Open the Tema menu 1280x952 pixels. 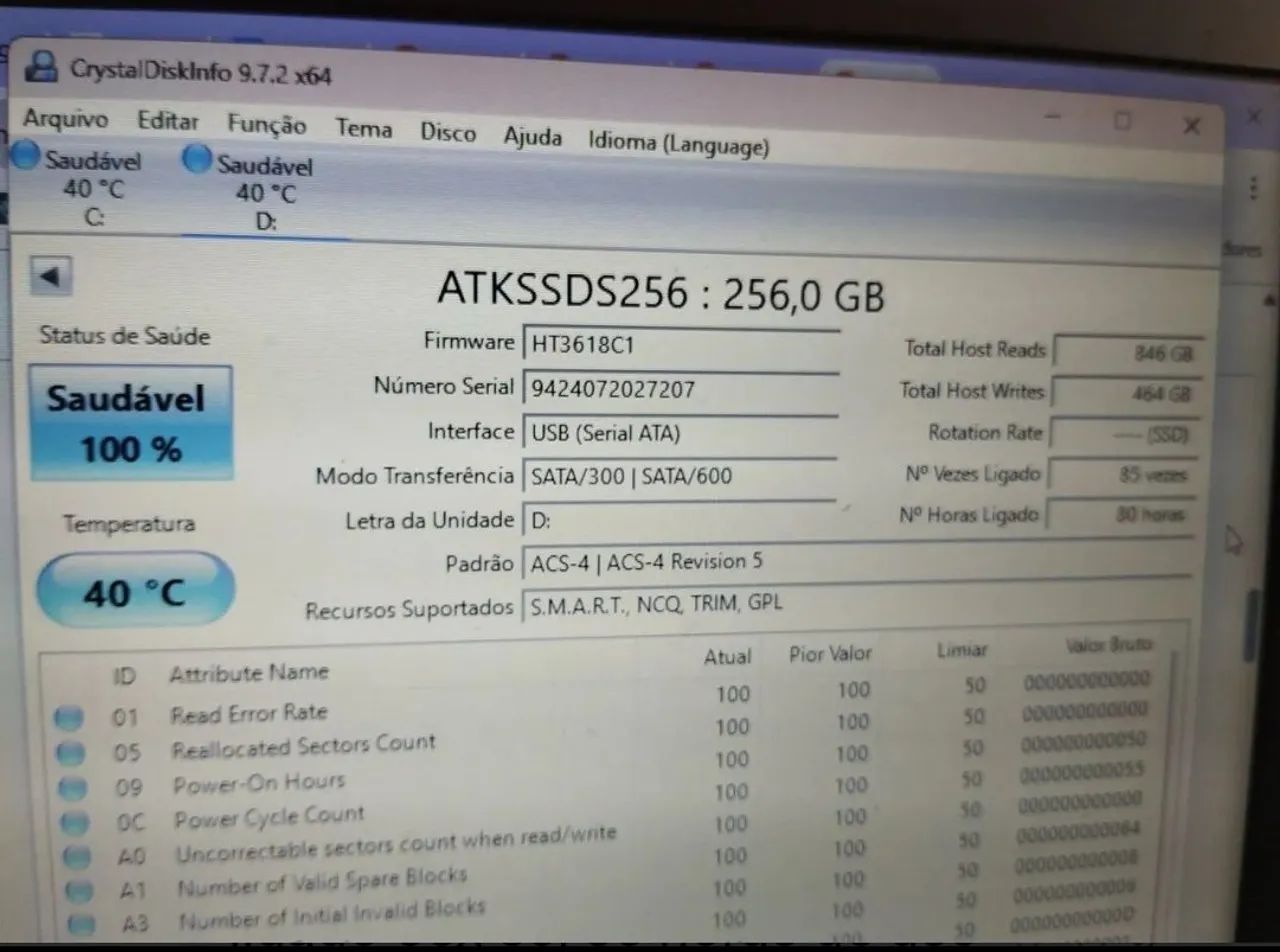pyautogui.click(x=363, y=129)
